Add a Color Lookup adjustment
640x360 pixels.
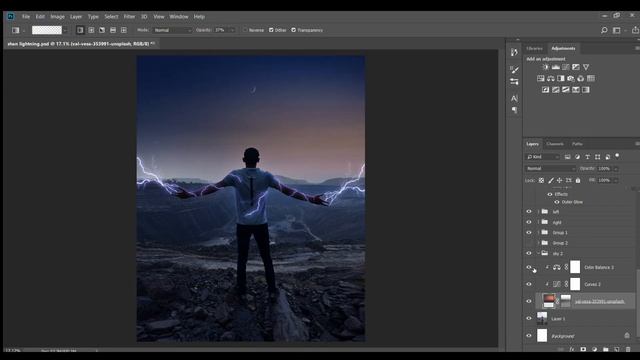pyautogui.click(x=591, y=78)
